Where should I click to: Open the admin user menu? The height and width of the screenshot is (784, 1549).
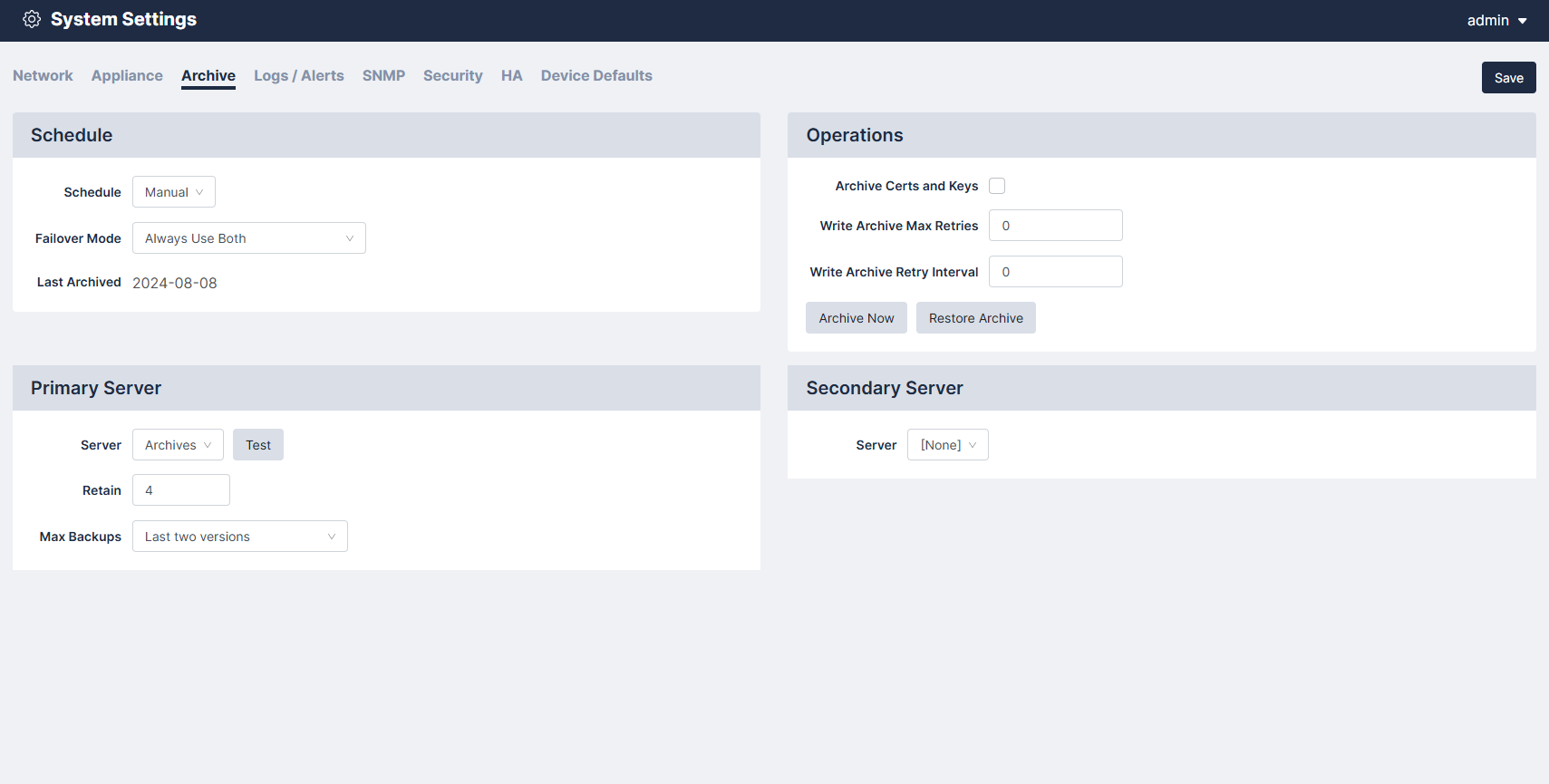click(x=1496, y=21)
